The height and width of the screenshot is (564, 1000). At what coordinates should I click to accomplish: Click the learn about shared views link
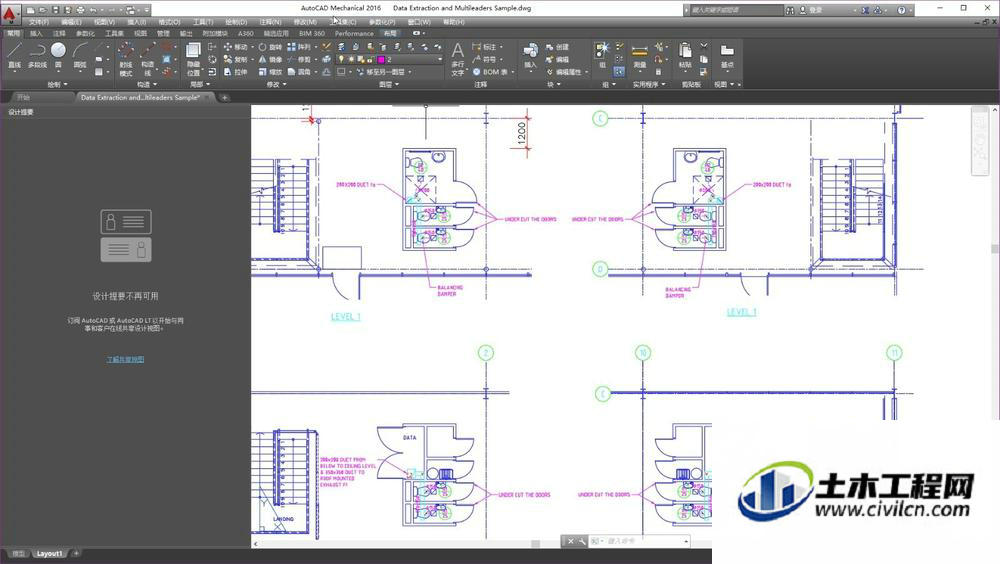click(x=125, y=360)
